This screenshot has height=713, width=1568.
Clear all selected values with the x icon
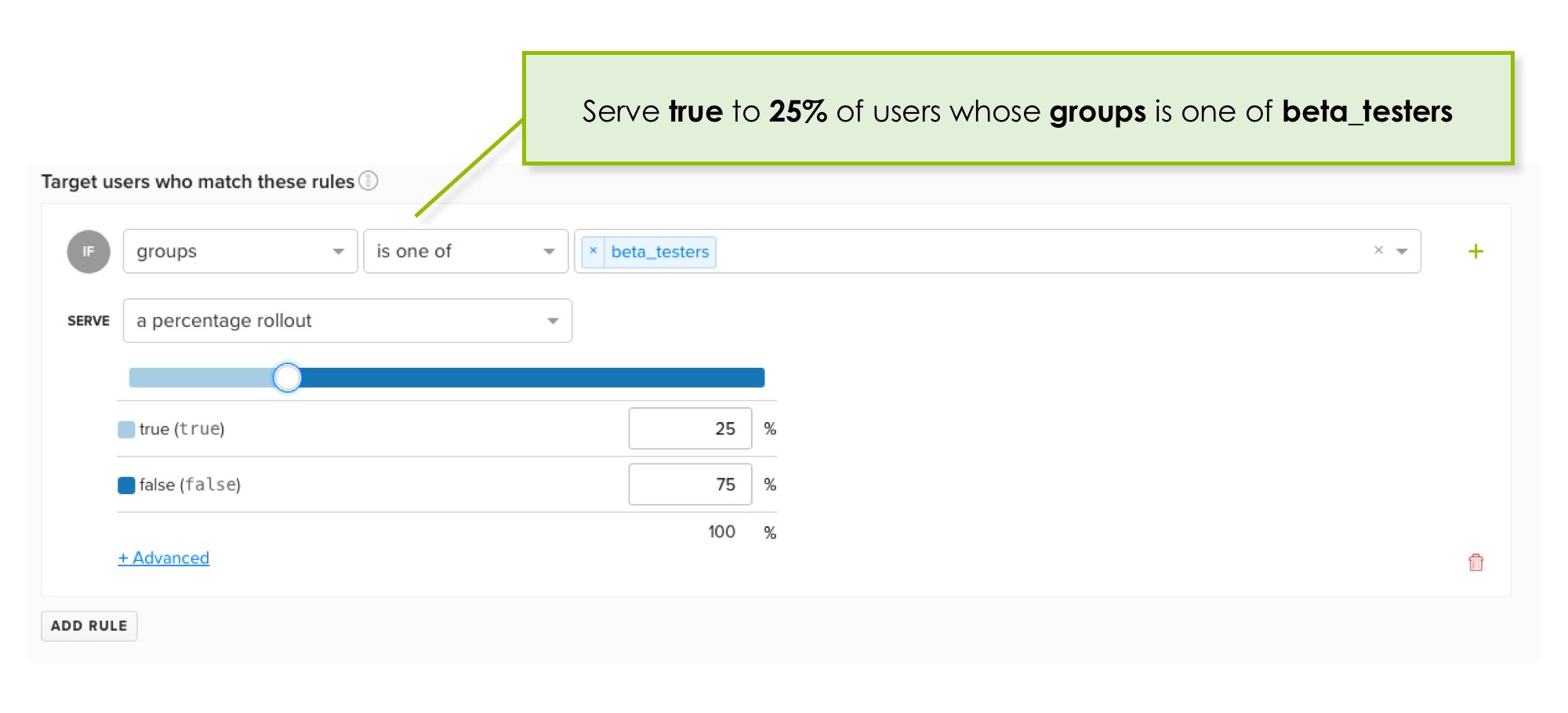point(1377,251)
